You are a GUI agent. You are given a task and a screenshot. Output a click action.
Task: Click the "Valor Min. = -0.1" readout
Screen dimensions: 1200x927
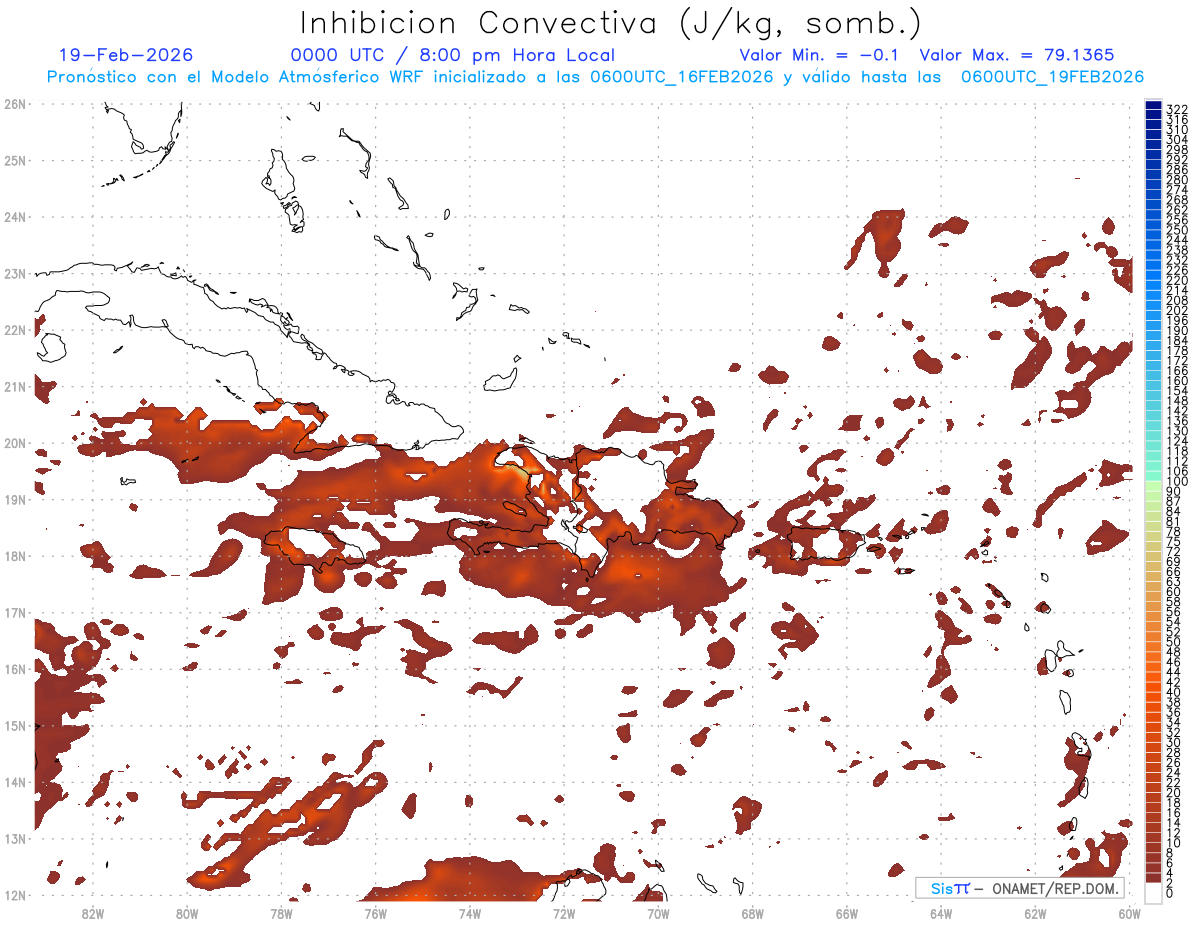820,56
